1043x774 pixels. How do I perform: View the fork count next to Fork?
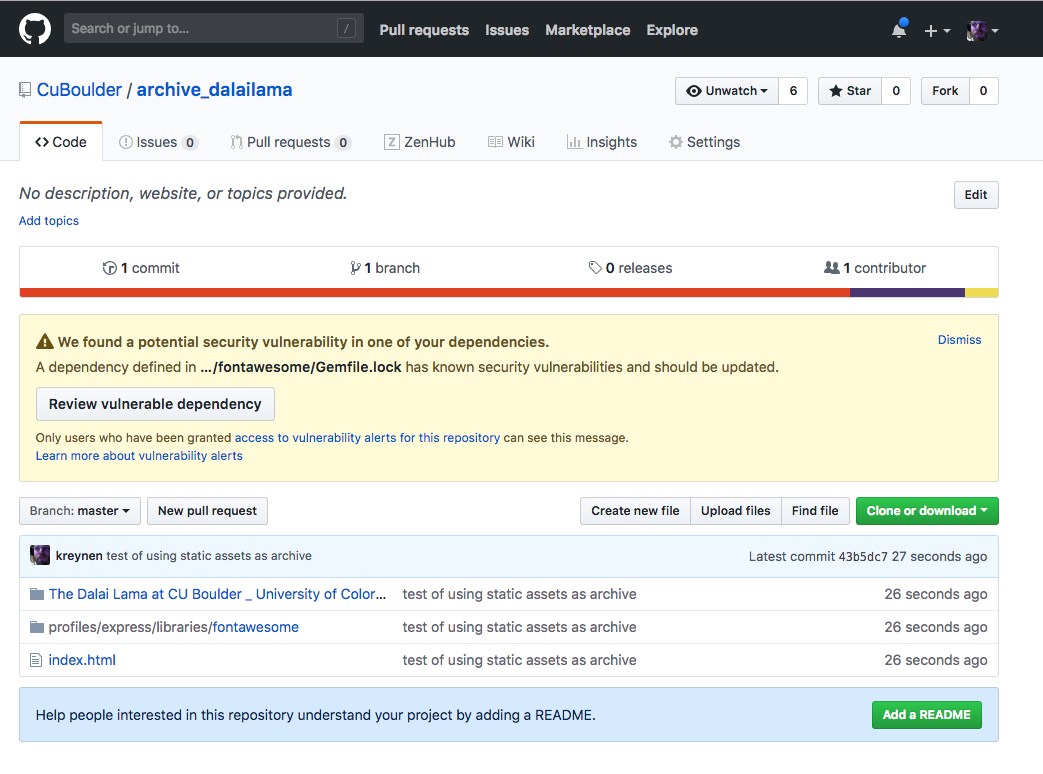click(x=983, y=91)
